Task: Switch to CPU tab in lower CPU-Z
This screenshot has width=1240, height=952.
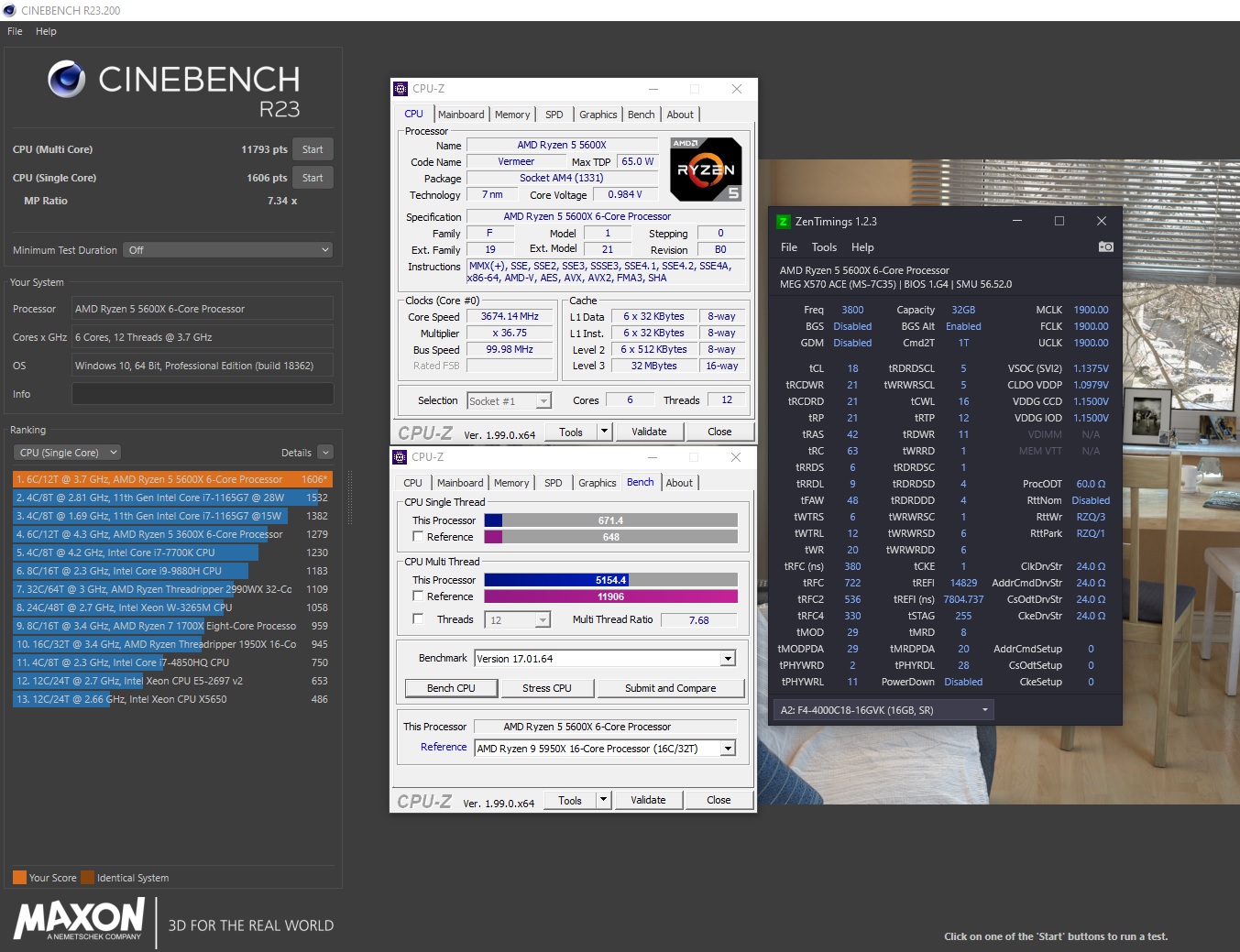Action: [x=412, y=483]
